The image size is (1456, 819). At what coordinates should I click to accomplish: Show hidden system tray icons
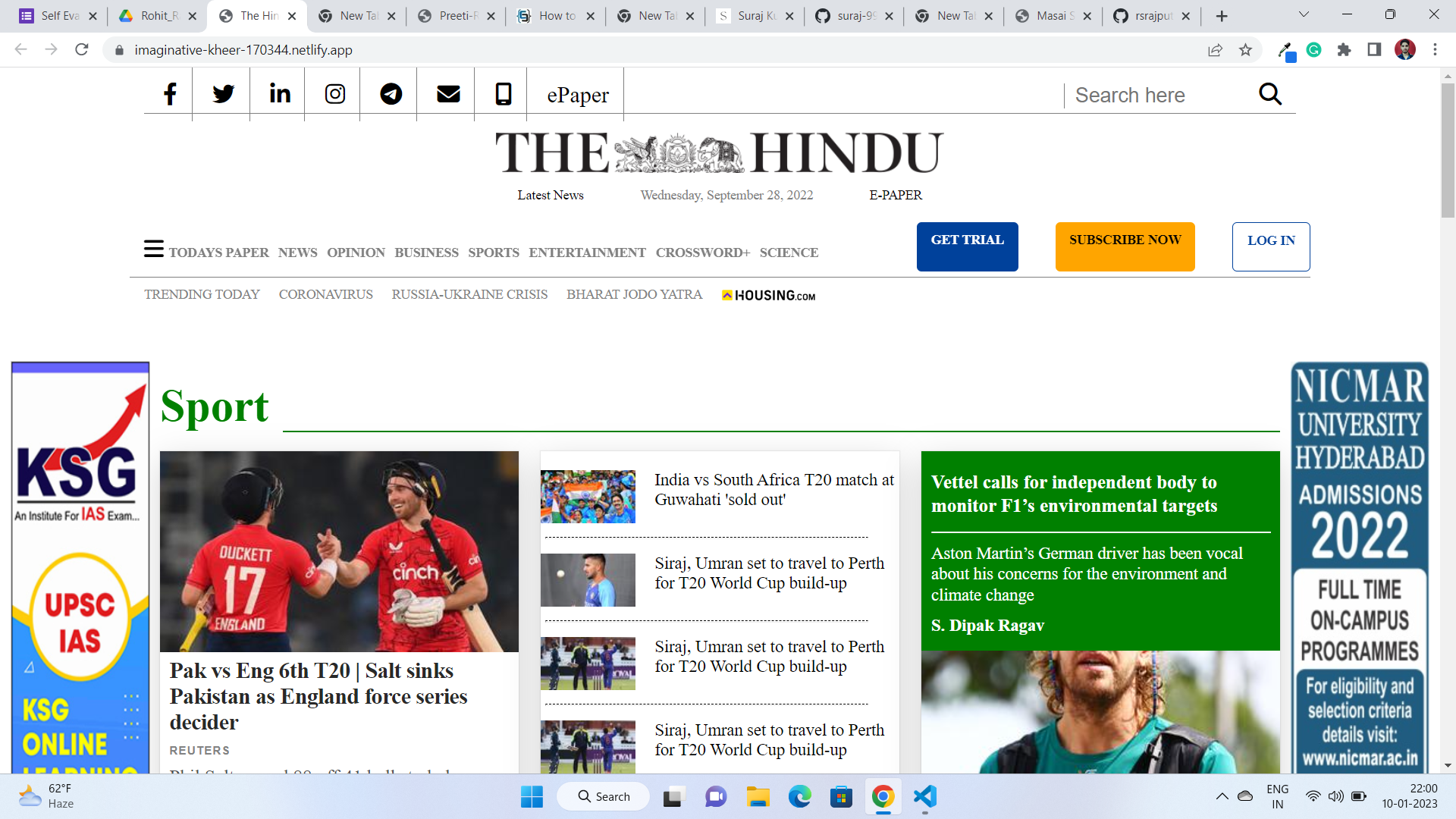coord(1222,796)
